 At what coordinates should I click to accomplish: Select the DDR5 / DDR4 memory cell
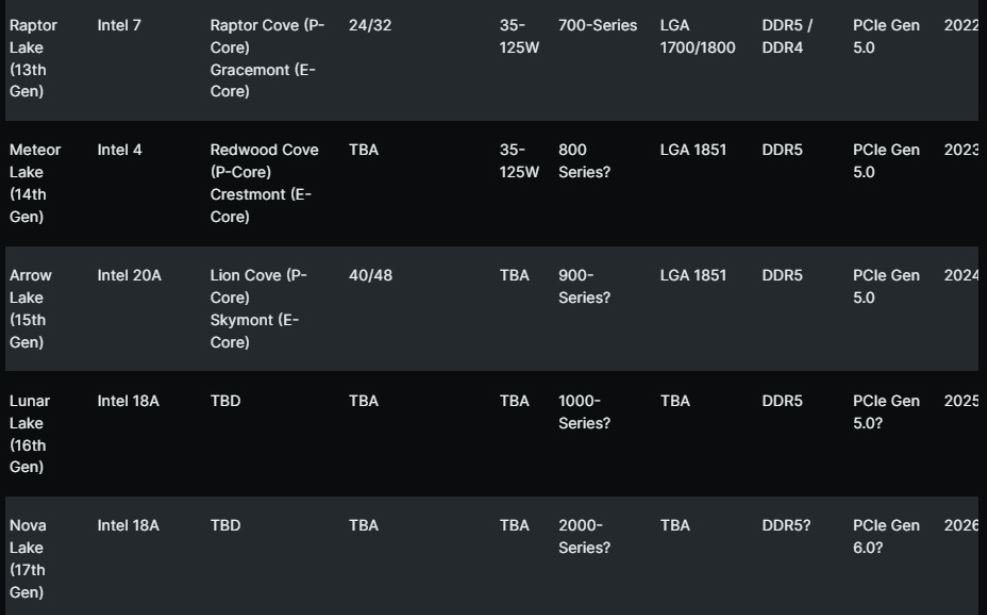(x=787, y=37)
